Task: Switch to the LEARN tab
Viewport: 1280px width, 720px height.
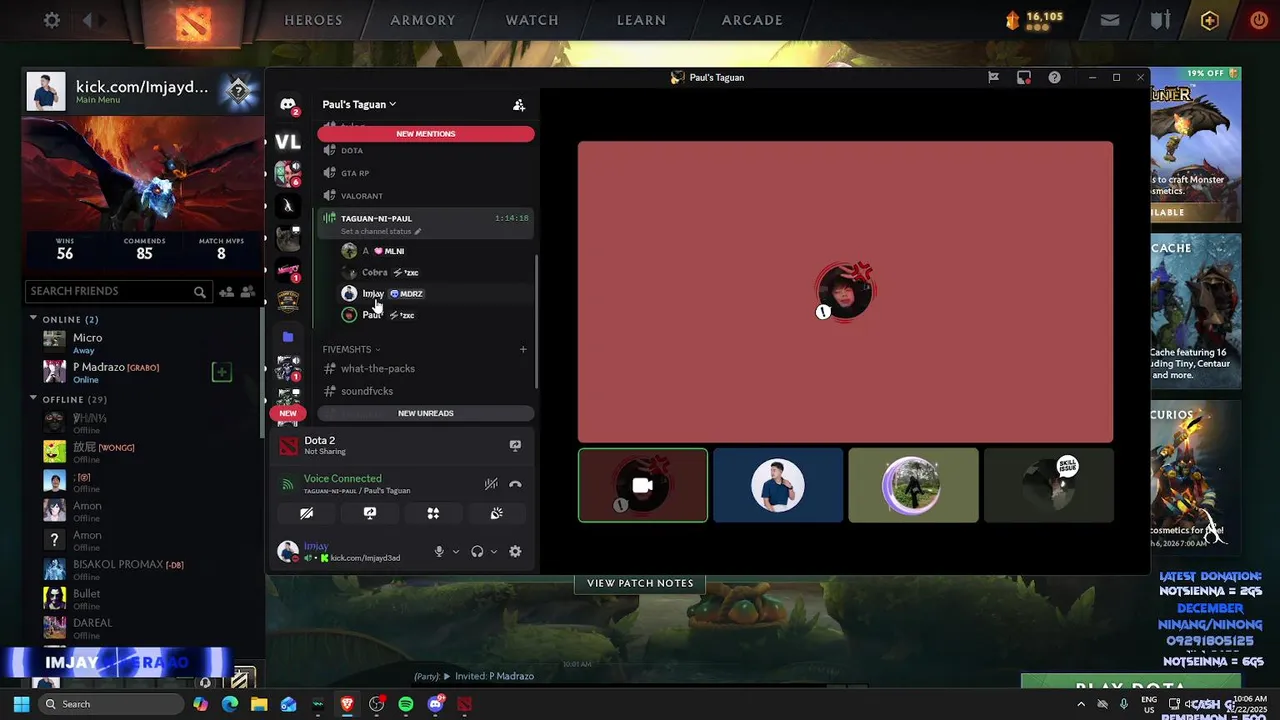Action: click(641, 20)
